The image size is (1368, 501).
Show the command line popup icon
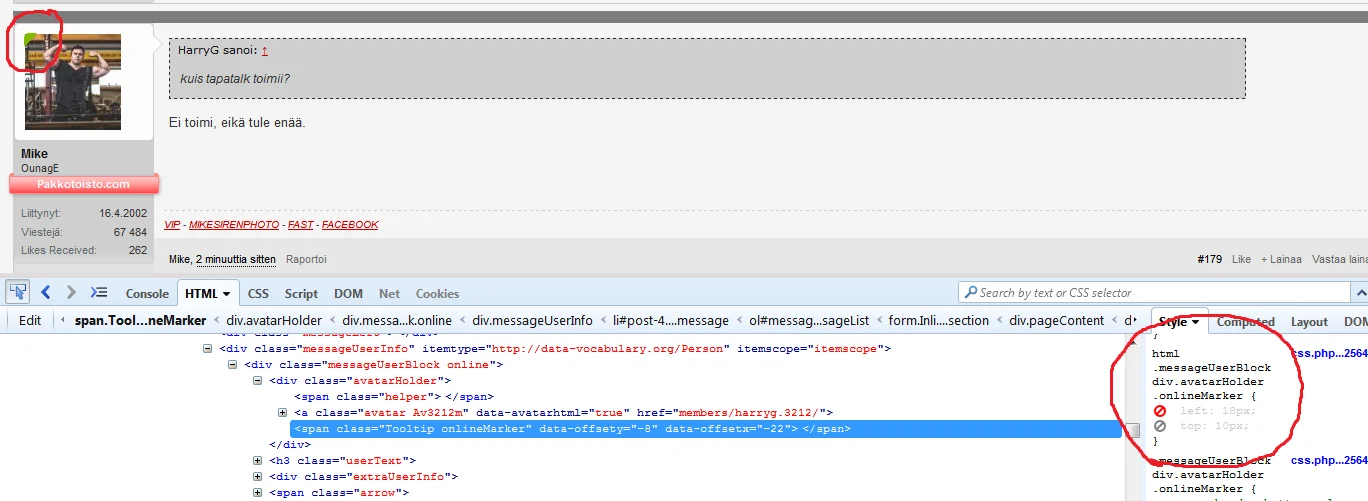coord(98,292)
